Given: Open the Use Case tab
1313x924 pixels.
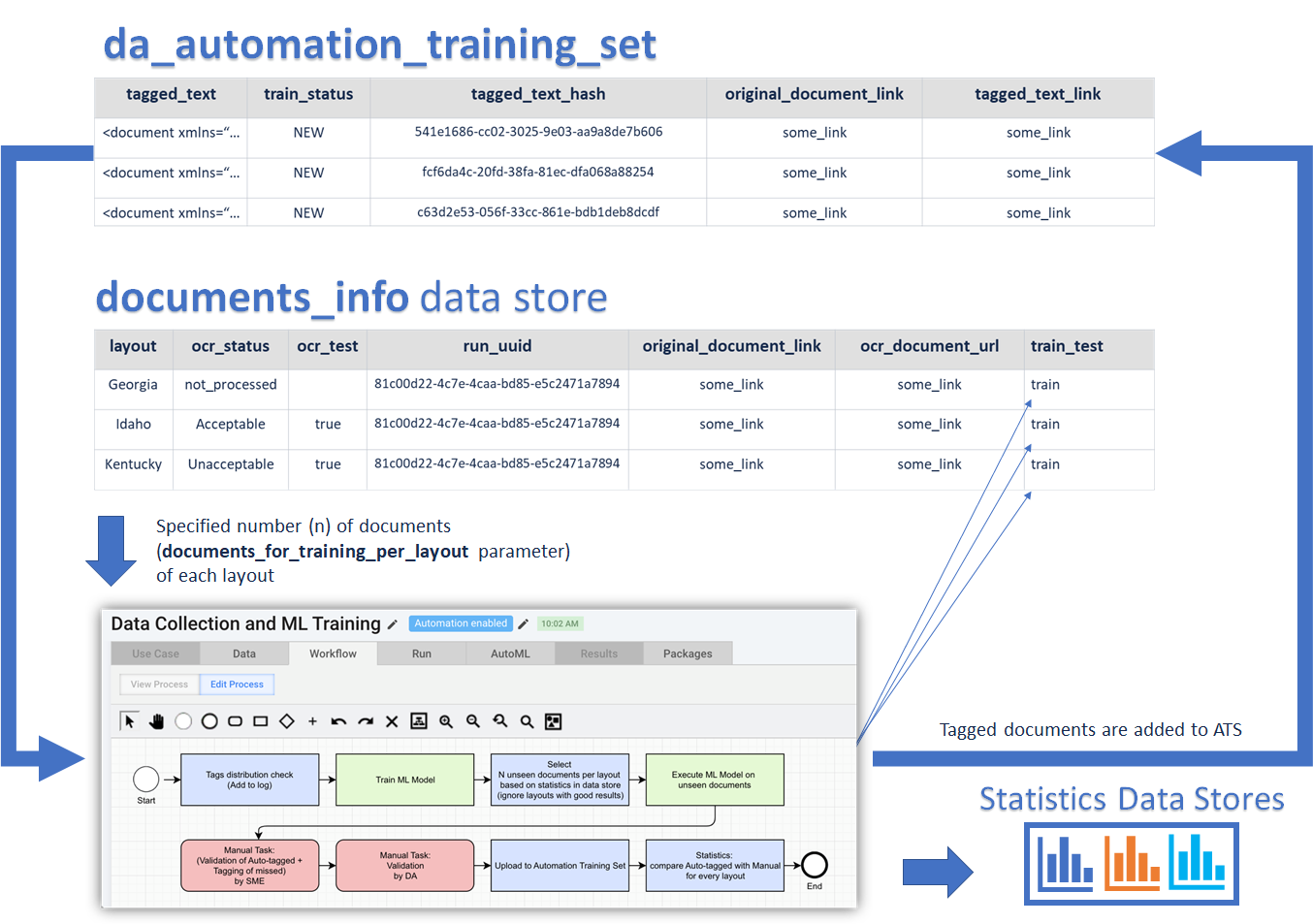Looking at the screenshot, I should [x=155, y=653].
